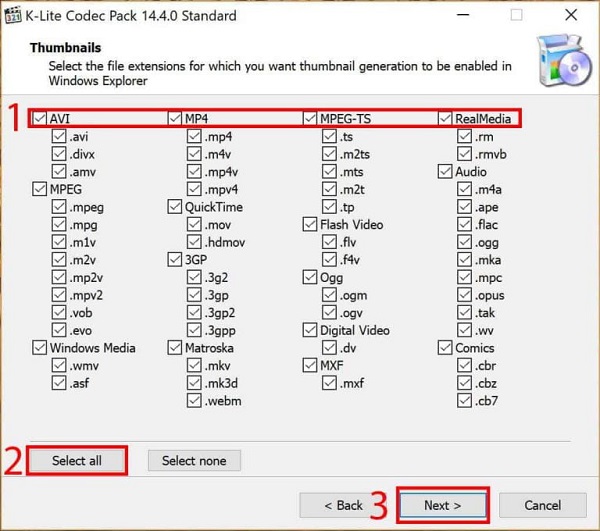The image size is (600, 531).
Task: Uncheck the Ogg group checkbox
Action: click(x=310, y=277)
